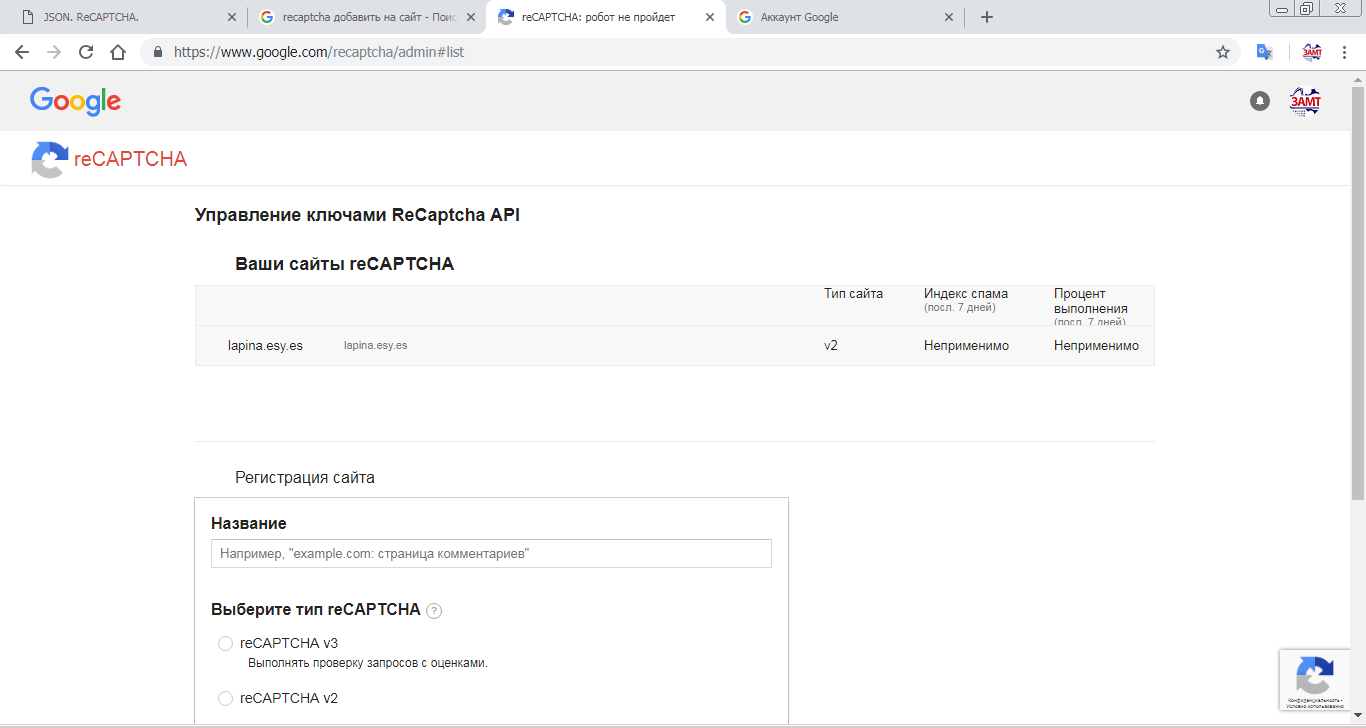This screenshot has width=1366, height=728.
Task: Go back to the previous page
Action: tap(22, 52)
